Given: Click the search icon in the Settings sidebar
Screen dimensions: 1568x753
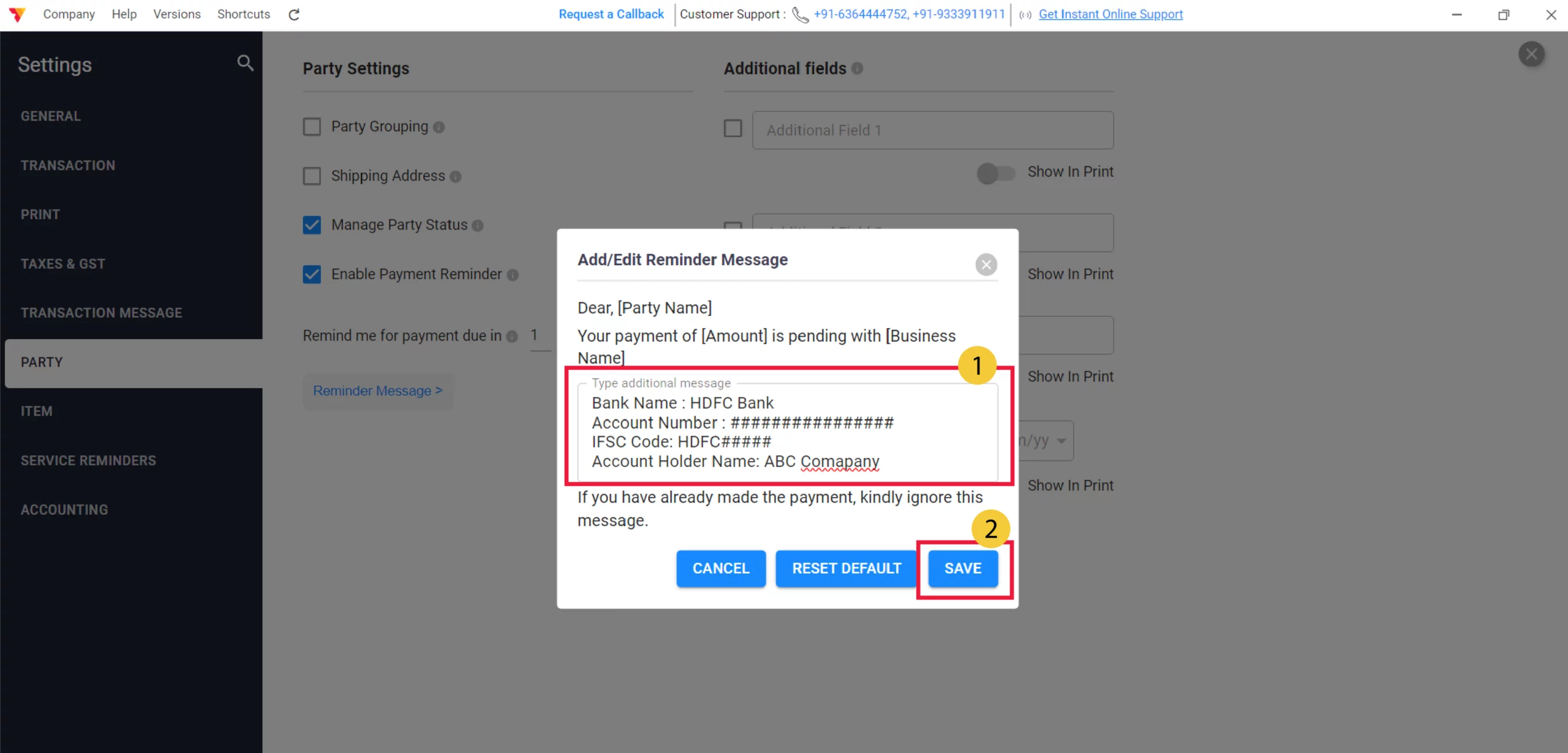Looking at the screenshot, I should coord(244,62).
